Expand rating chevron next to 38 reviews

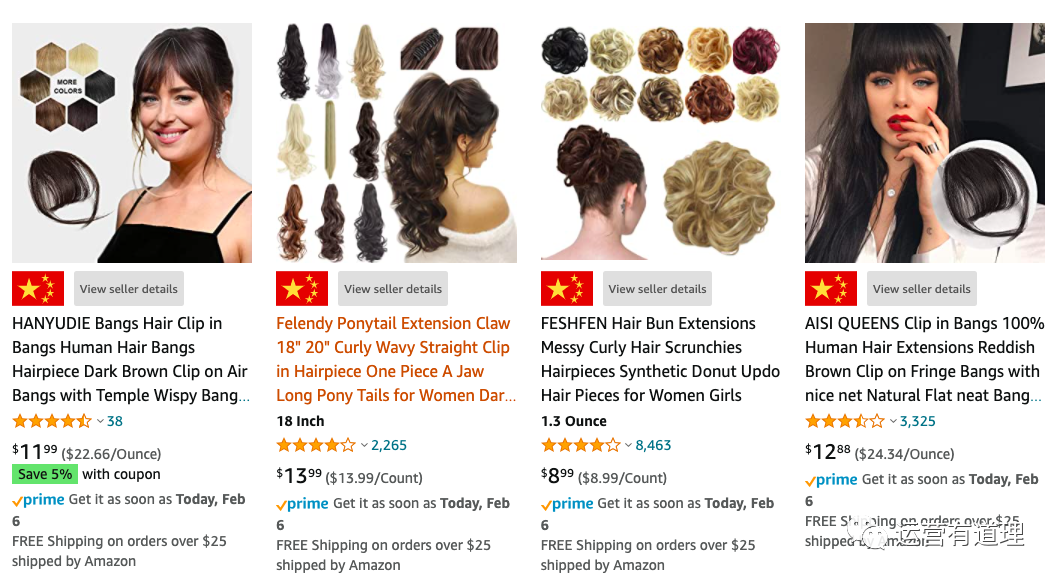[x=100, y=422]
